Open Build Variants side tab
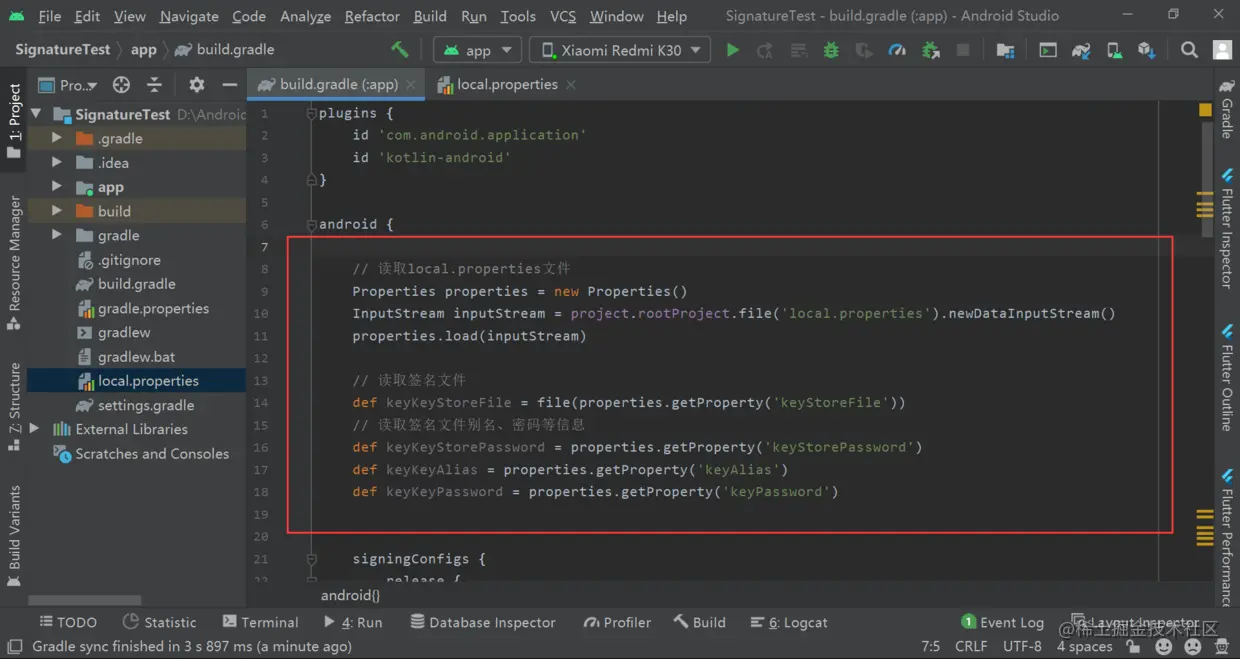The width and height of the screenshot is (1240, 659). coord(14,535)
